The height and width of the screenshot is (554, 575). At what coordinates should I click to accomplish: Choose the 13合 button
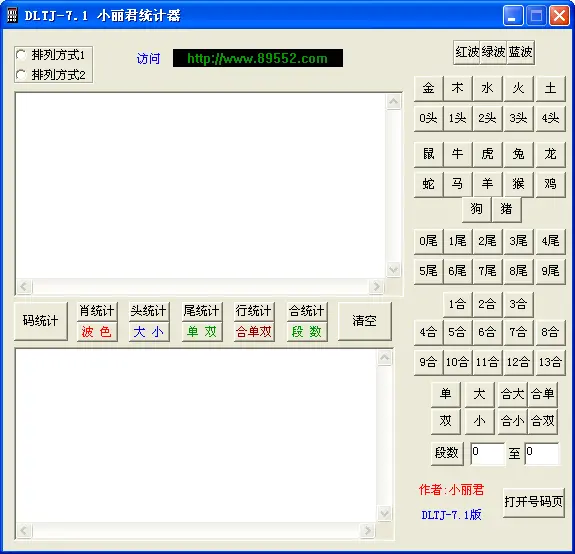(550, 362)
